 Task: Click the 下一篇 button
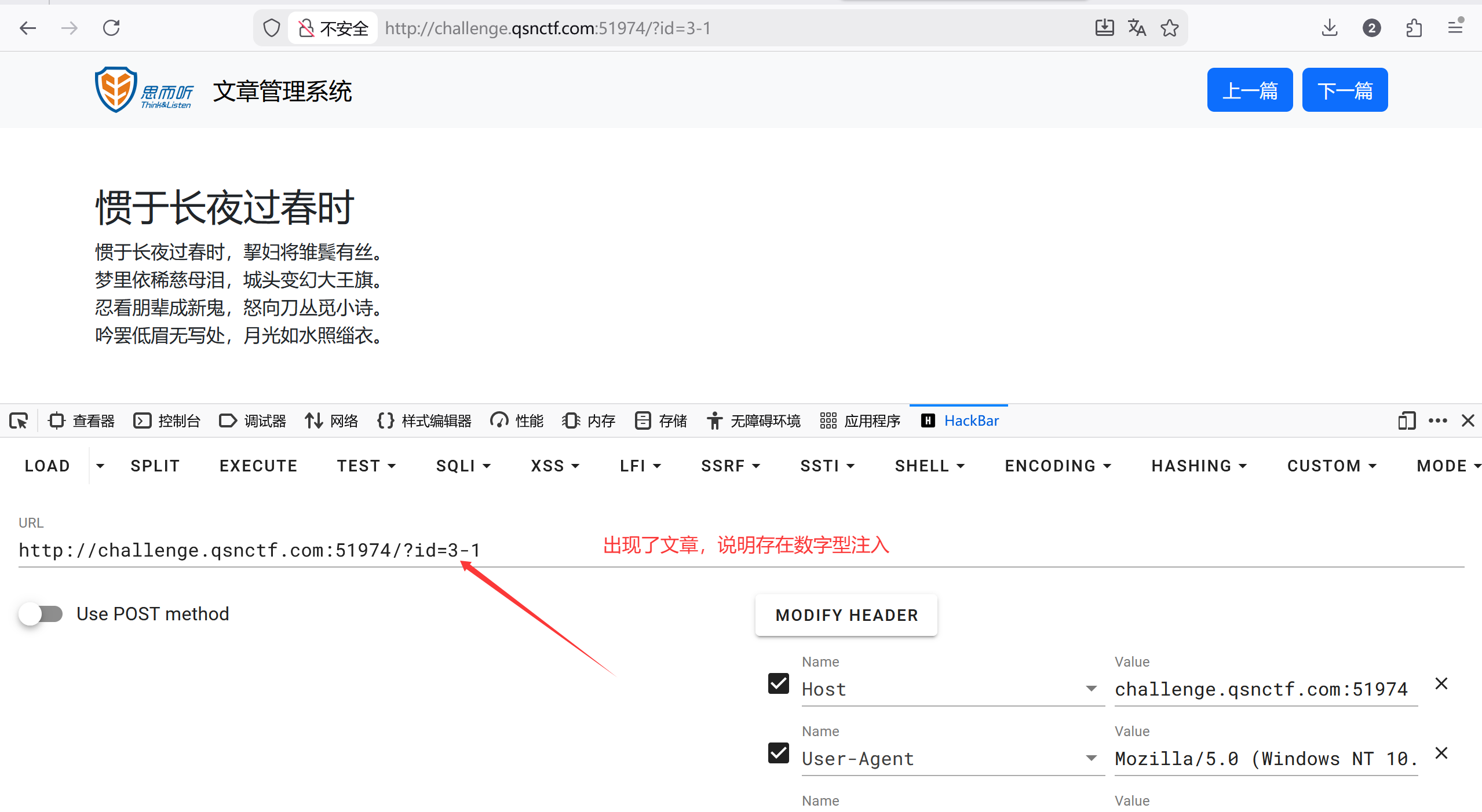pyautogui.click(x=1345, y=90)
